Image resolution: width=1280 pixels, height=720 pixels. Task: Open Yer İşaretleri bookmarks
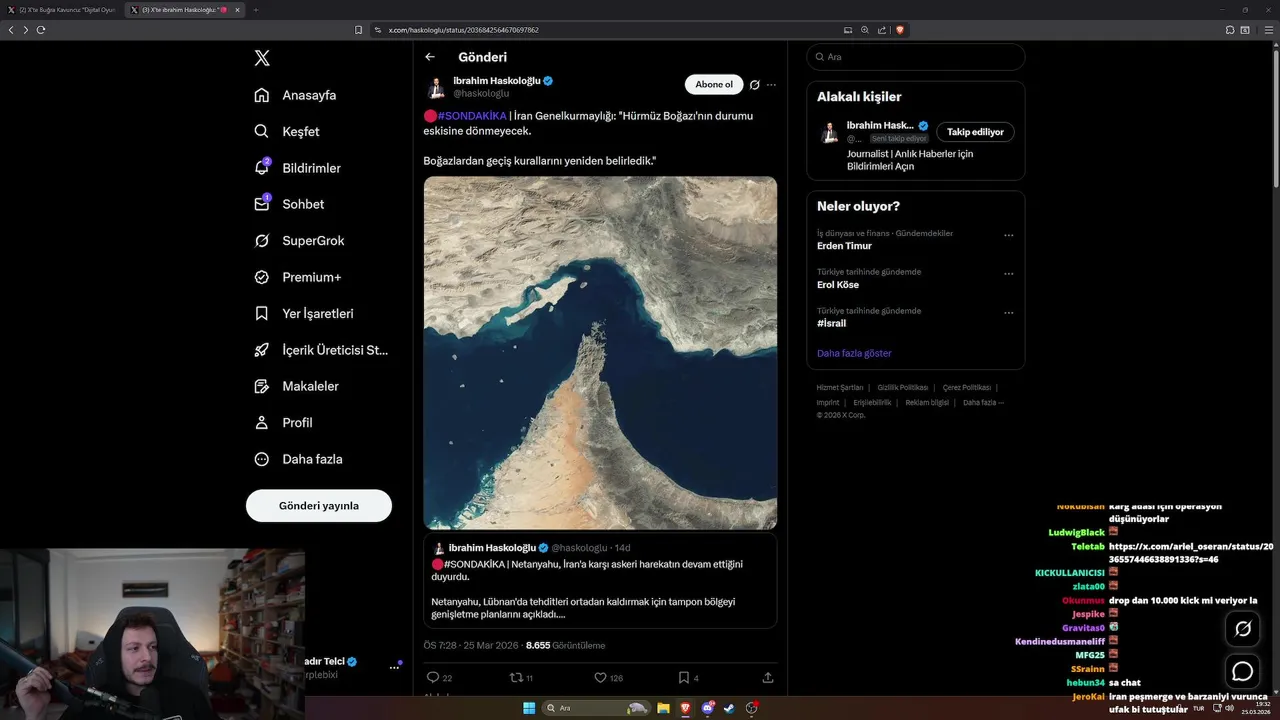pos(303,313)
